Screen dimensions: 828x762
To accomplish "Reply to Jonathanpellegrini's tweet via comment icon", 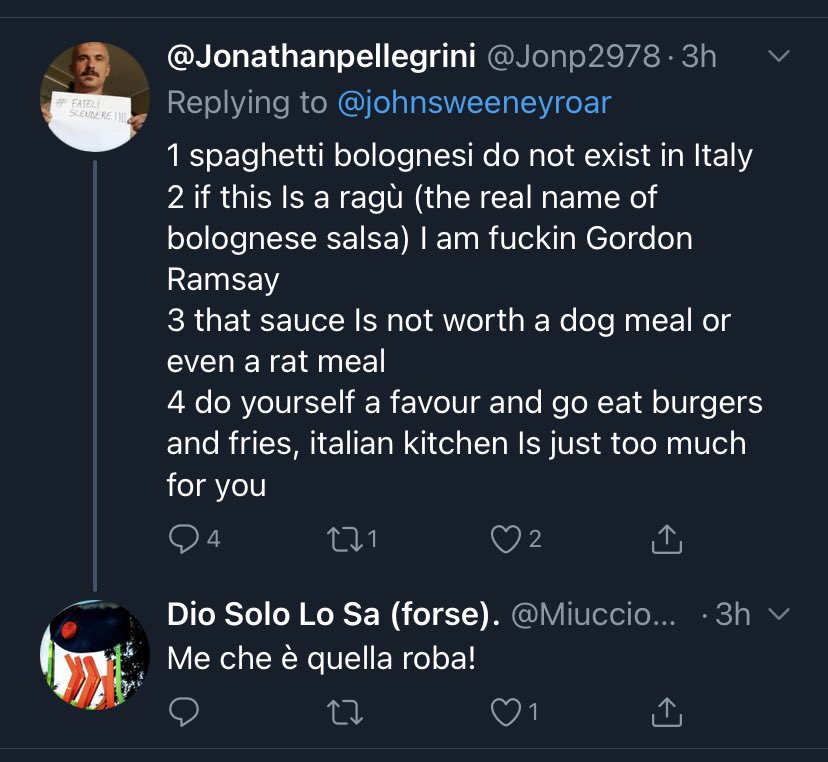I will tap(183, 540).
